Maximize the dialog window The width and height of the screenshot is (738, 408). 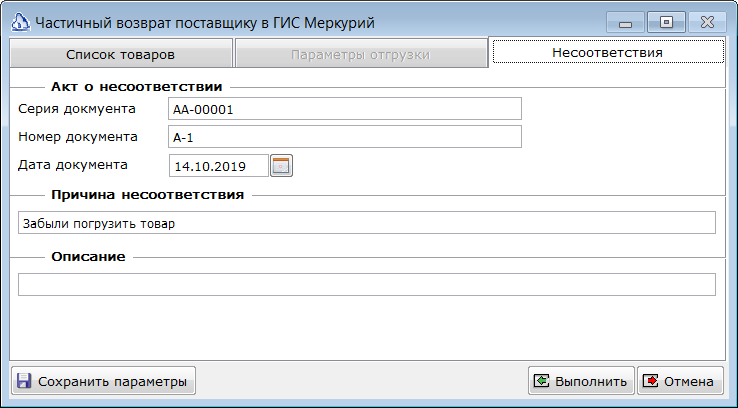coord(666,22)
